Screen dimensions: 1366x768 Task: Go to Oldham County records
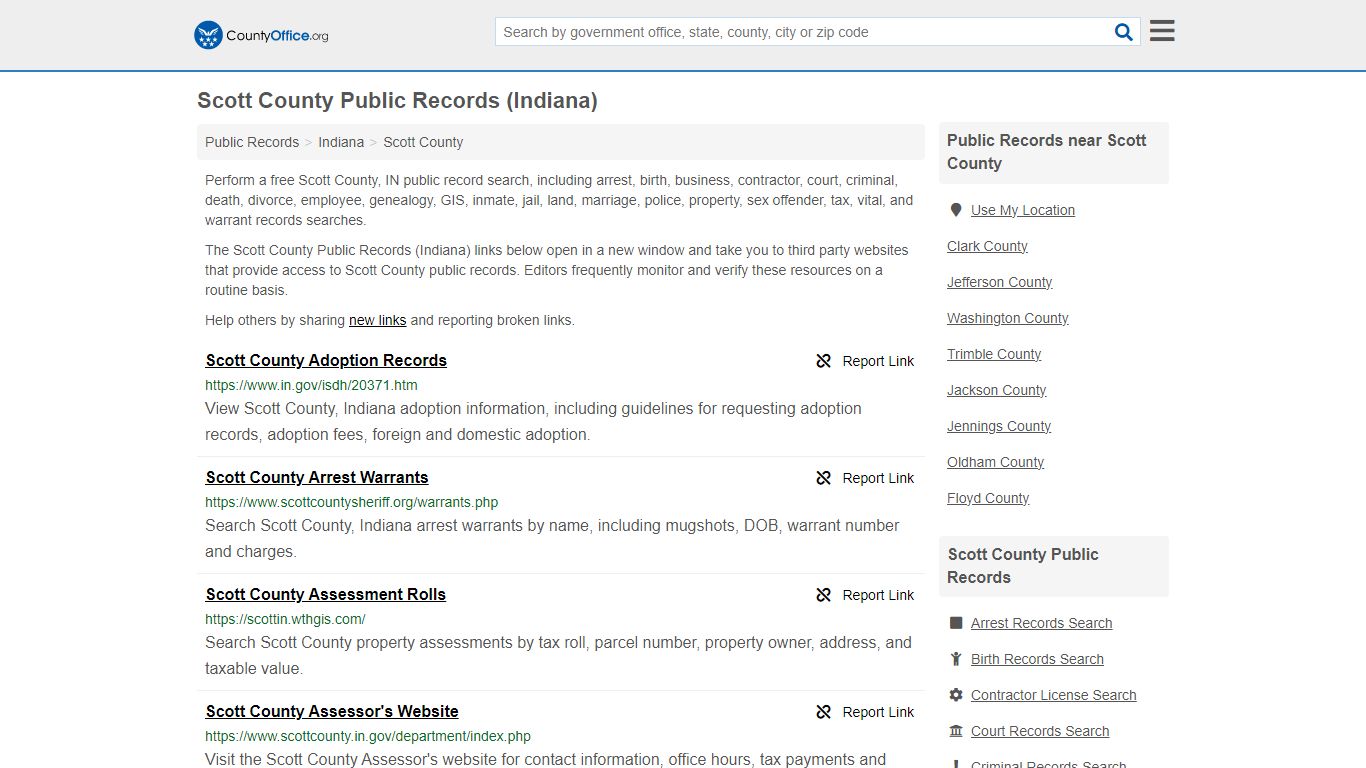[x=995, y=462]
